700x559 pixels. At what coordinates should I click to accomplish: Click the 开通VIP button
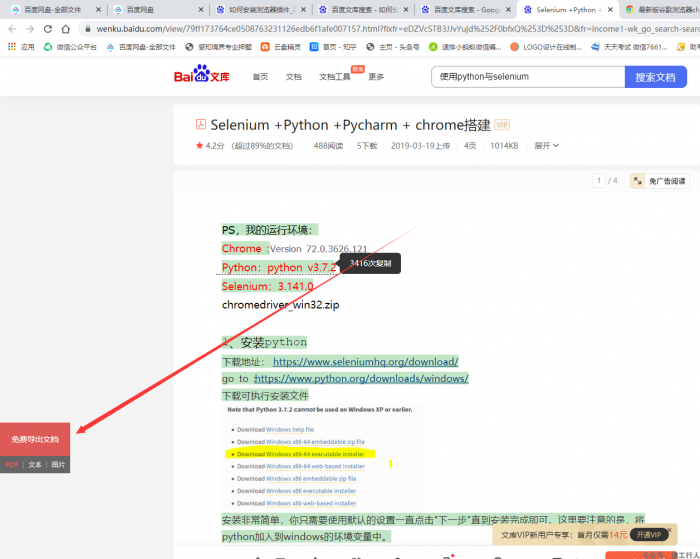(x=649, y=534)
